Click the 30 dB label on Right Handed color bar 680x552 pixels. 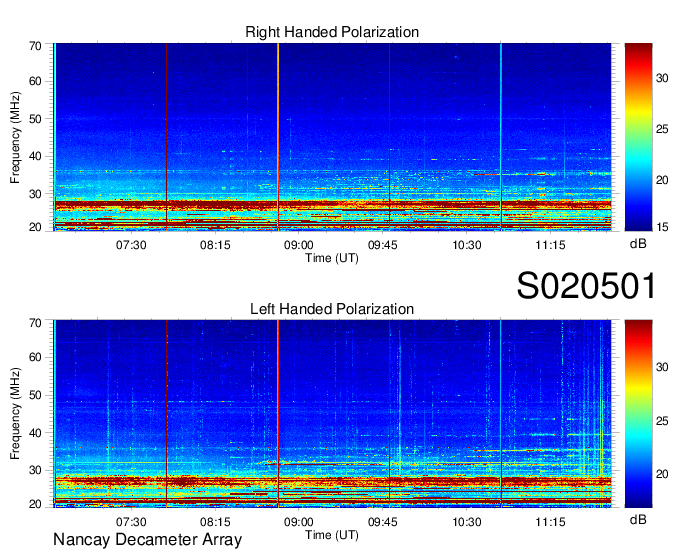pos(662,78)
